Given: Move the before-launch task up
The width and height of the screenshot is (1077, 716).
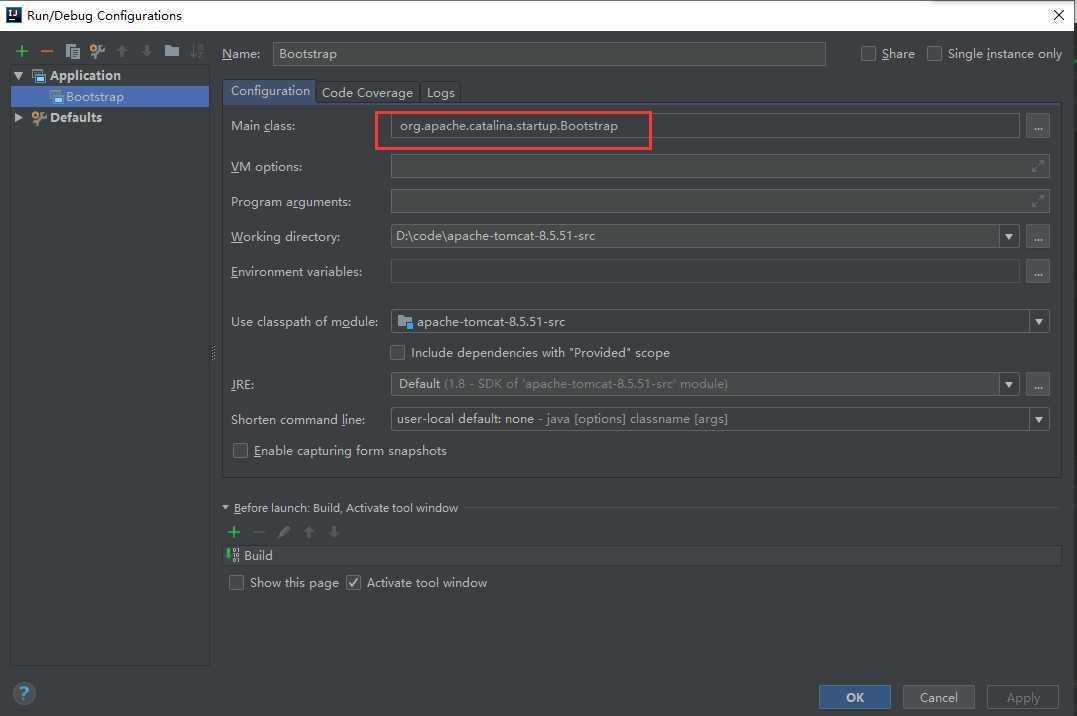Looking at the screenshot, I should [309, 532].
